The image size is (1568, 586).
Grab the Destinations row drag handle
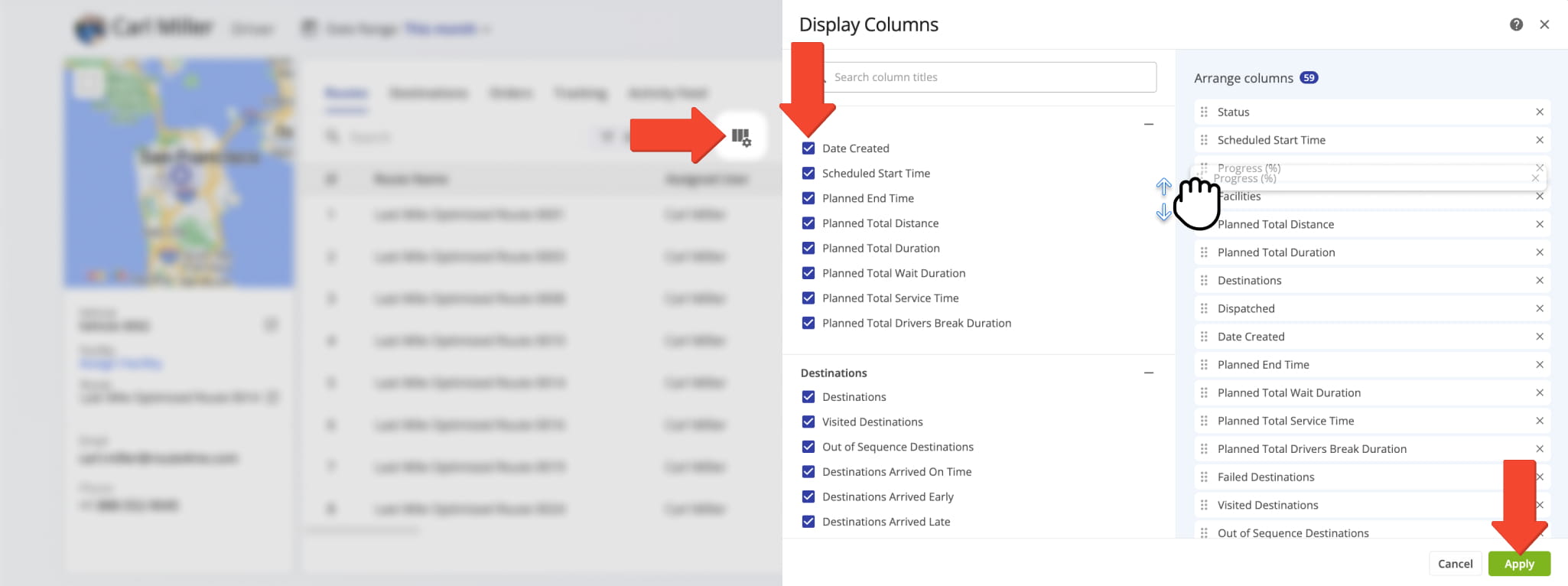click(x=1204, y=281)
